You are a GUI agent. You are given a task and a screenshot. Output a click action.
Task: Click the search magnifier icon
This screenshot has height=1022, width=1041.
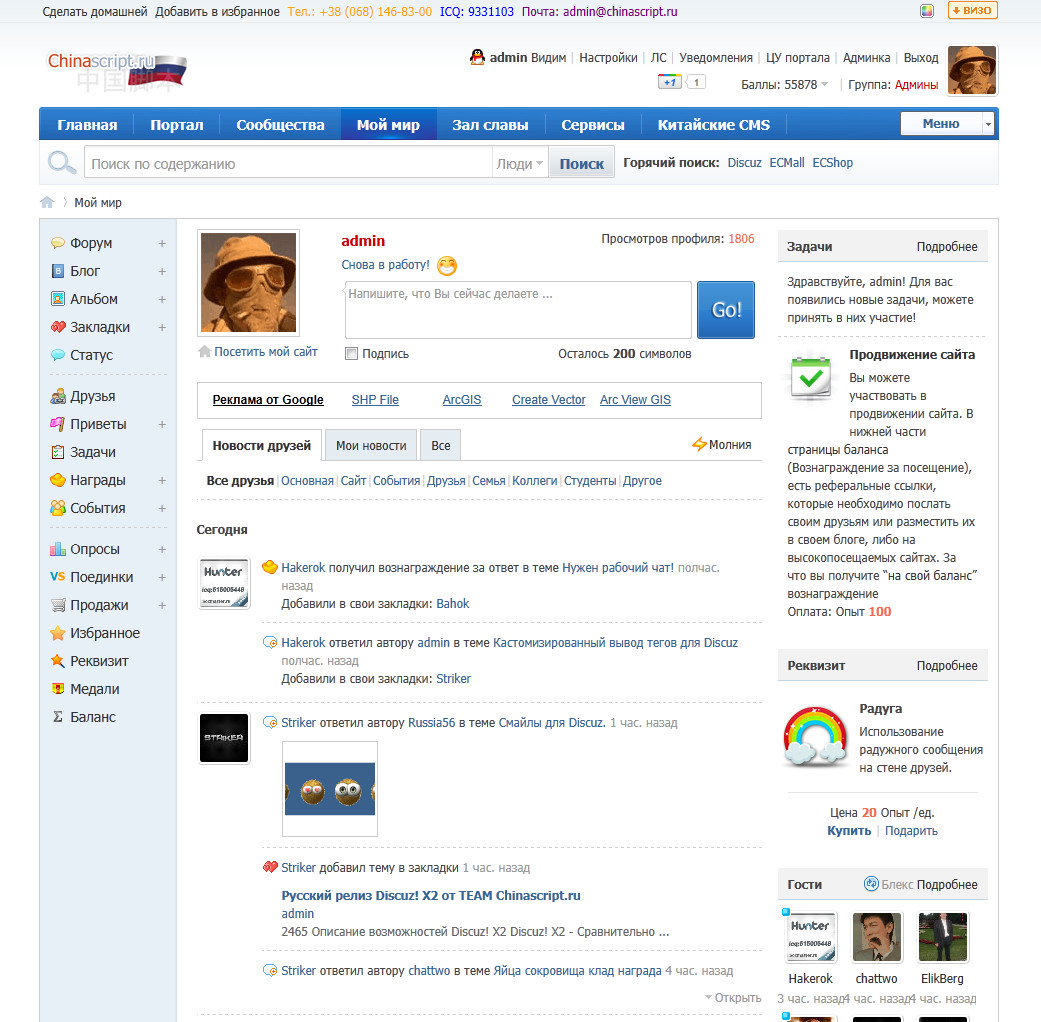(x=62, y=162)
